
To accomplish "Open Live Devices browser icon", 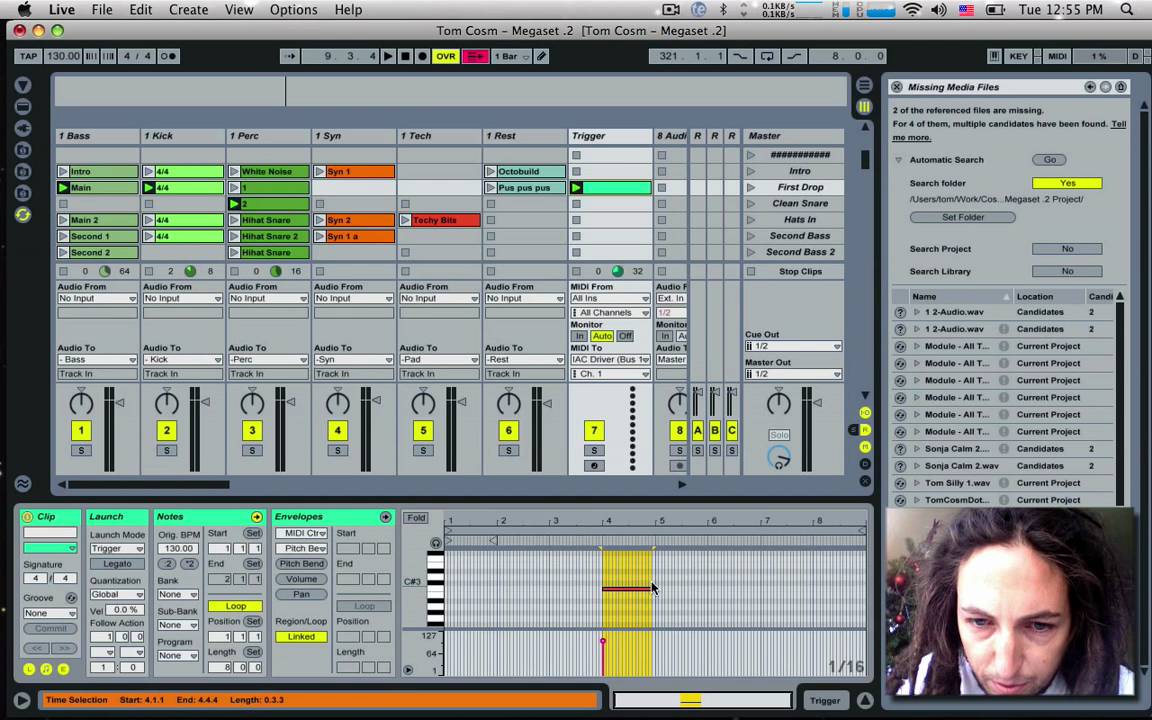I will coord(23,107).
